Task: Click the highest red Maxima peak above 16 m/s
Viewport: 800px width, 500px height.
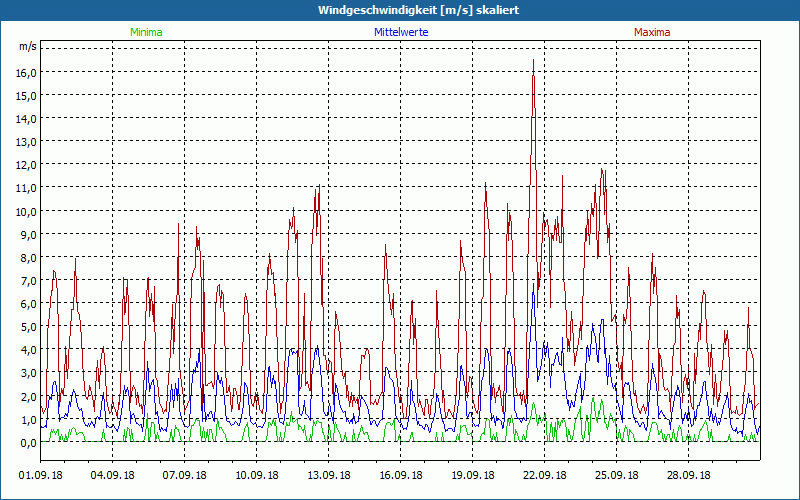Action: [x=533, y=61]
